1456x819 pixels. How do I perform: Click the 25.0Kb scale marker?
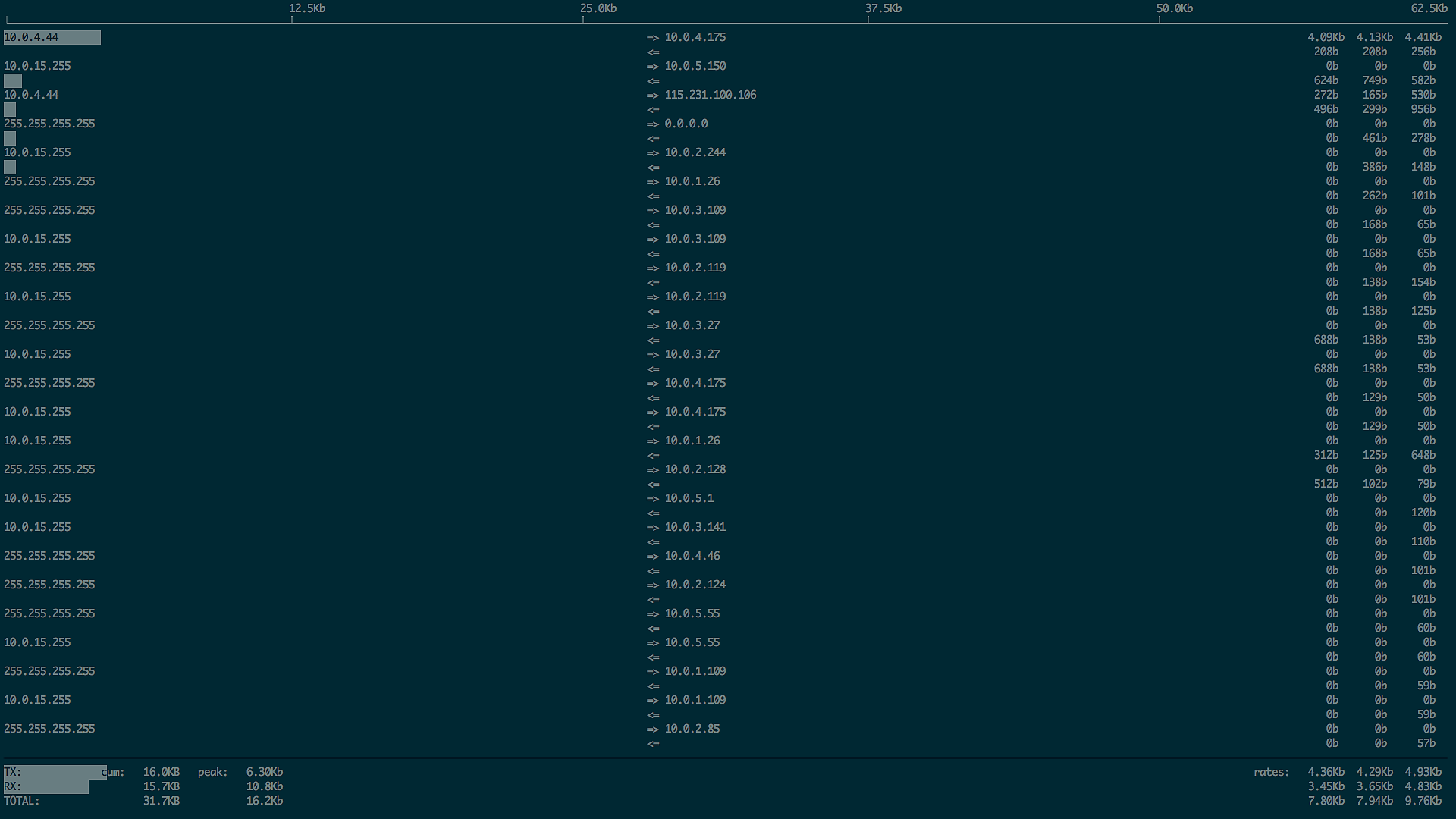(598, 8)
